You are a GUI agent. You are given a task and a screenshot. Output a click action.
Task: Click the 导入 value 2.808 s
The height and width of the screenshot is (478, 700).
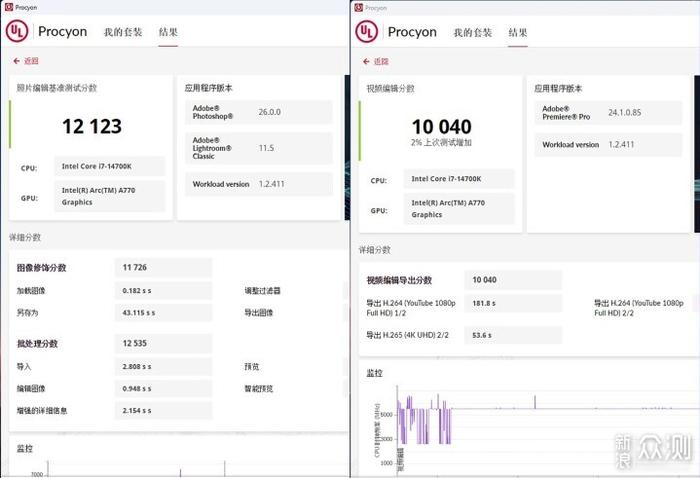coord(163,366)
